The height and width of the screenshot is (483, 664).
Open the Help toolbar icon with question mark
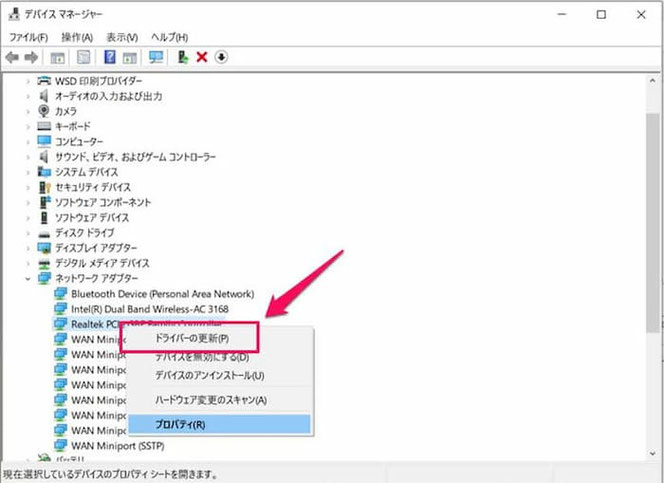pos(110,57)
